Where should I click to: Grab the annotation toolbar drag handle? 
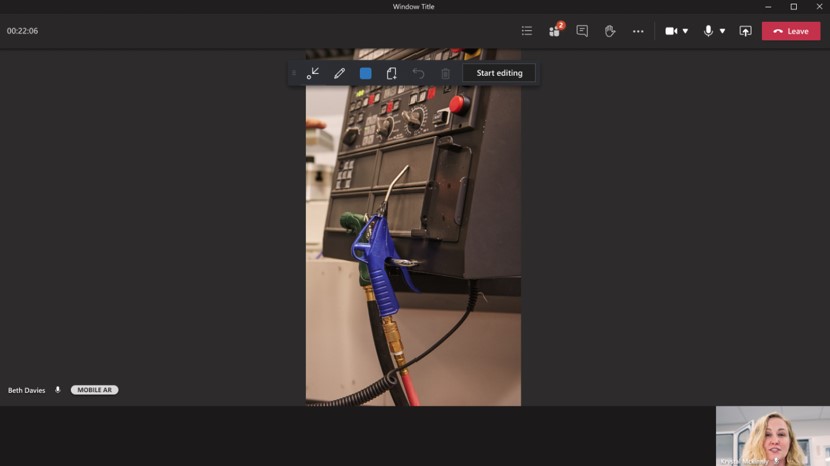coord(294,73)
